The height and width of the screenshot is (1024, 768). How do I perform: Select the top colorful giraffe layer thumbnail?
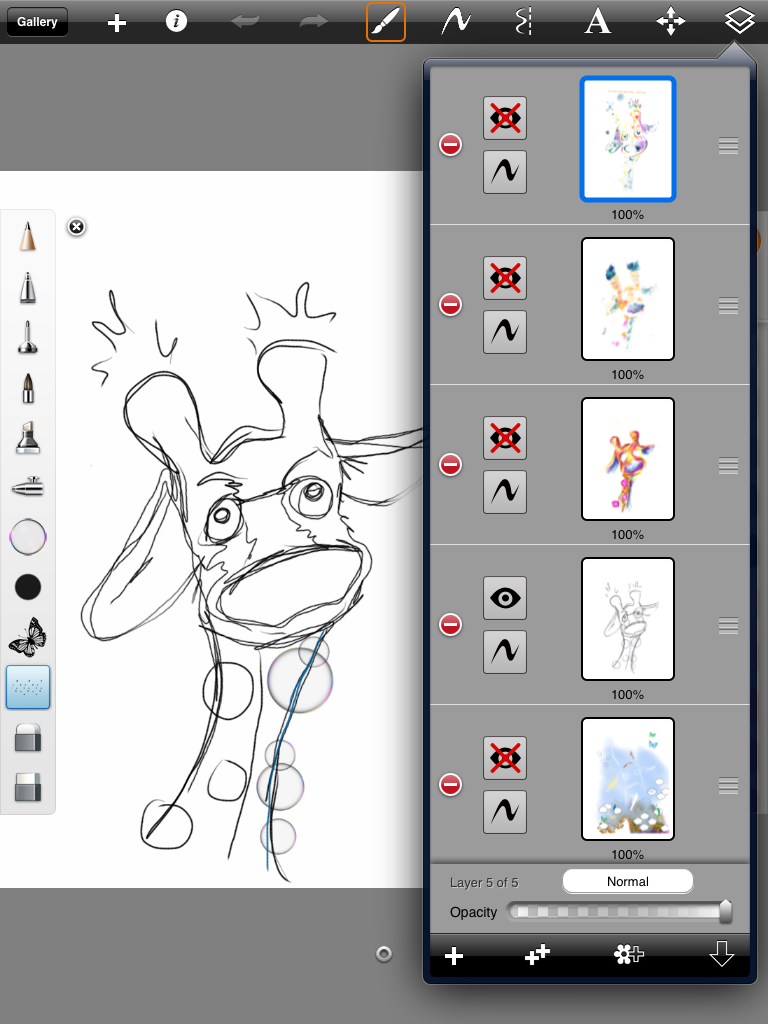[x=628, y=139]
